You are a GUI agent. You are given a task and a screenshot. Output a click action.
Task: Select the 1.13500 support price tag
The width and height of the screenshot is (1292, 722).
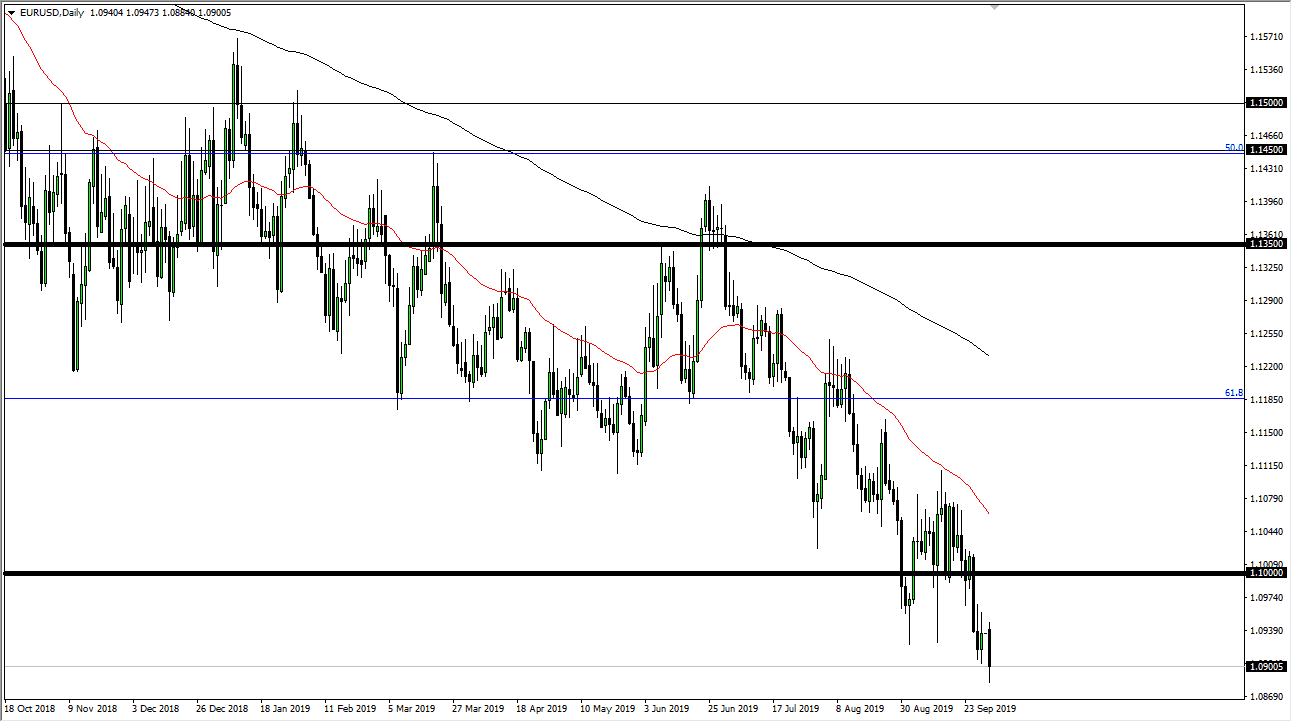tap(1266, 242)
